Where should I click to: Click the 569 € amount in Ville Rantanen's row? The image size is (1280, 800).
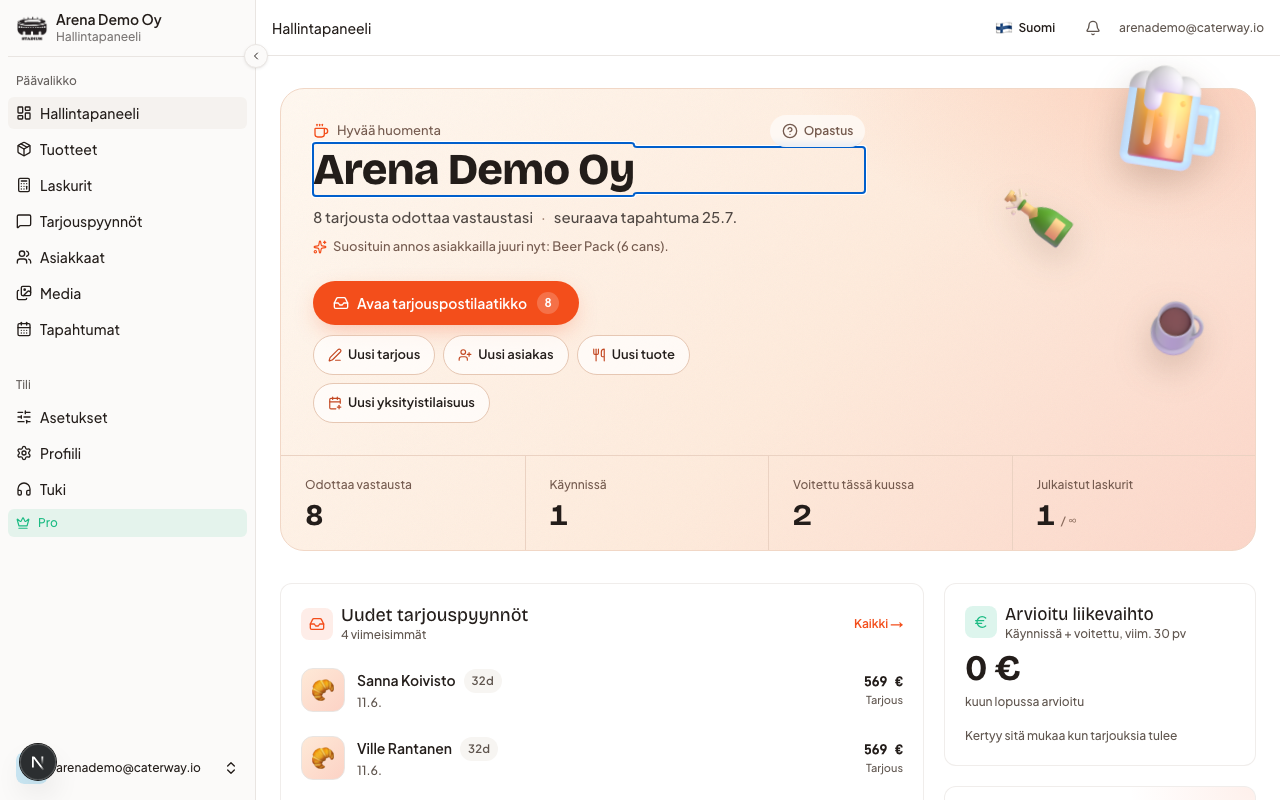coord(883,750)
